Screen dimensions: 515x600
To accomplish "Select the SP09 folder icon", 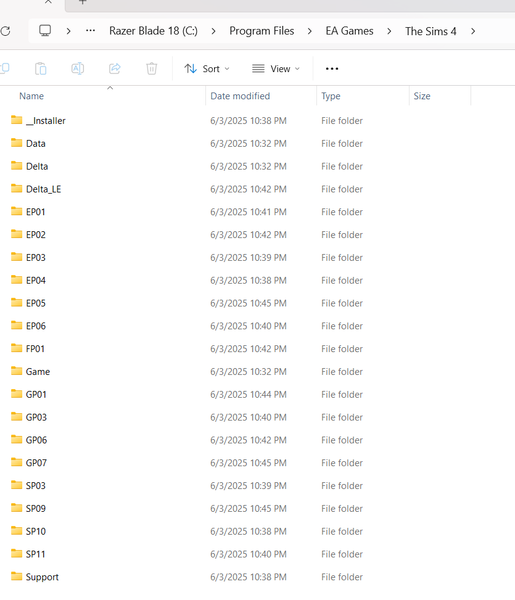I will (x=16, y=508).
